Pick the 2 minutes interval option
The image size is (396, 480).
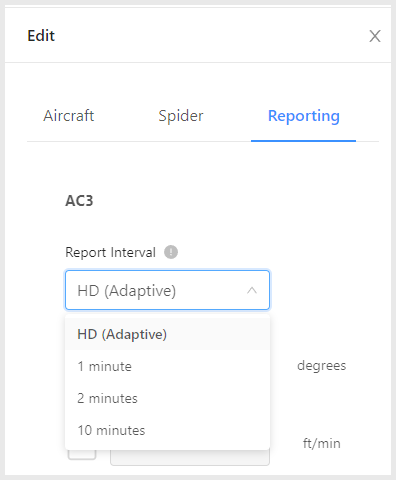[x=167, y=398]
